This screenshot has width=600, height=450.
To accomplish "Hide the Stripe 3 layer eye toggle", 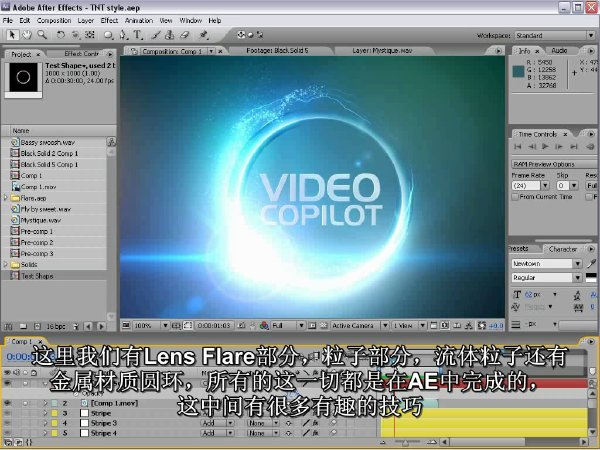I will pyautogui.click(x=7, y=423).
